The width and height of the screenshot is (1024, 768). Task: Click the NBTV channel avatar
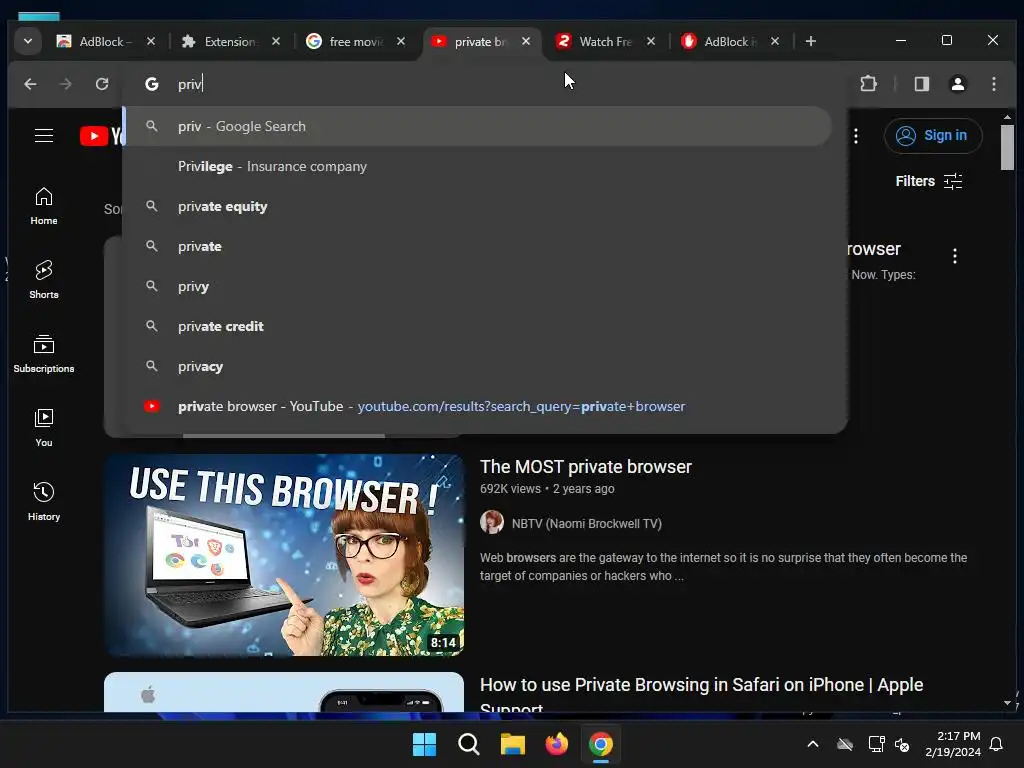pyautogui.click(x=492, y=522)
